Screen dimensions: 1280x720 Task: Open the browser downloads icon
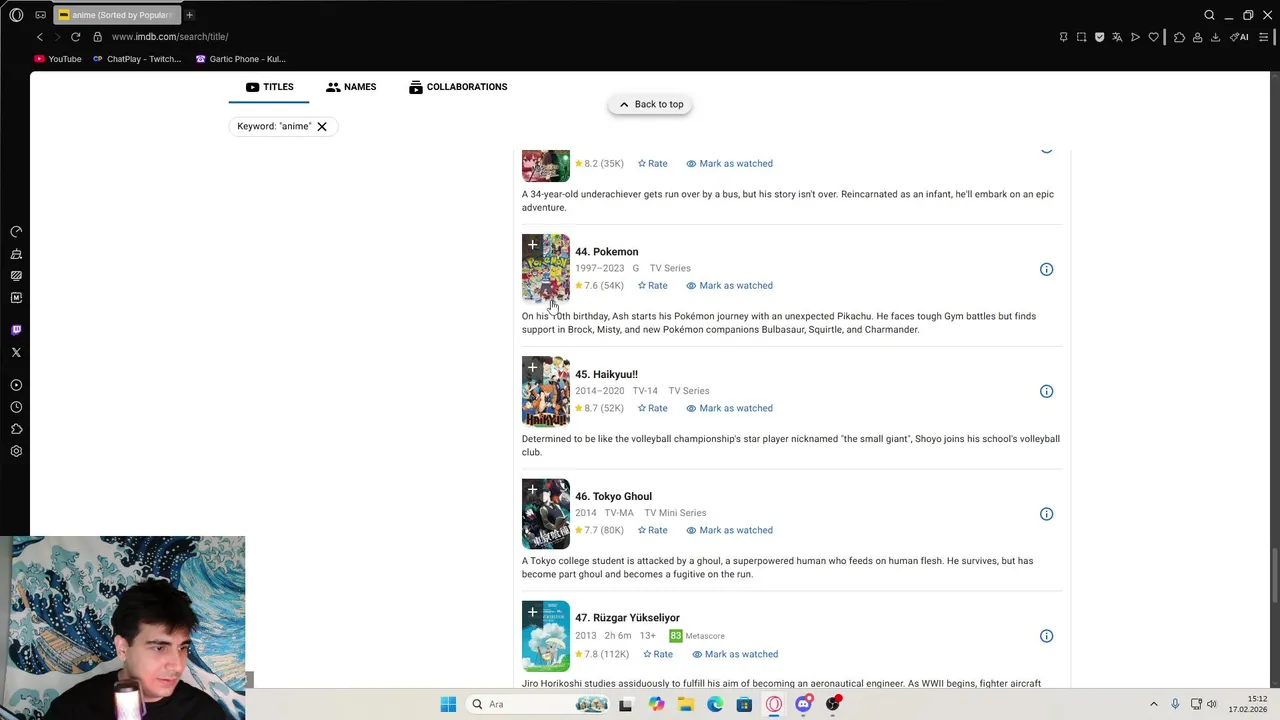pos(1215,37)
